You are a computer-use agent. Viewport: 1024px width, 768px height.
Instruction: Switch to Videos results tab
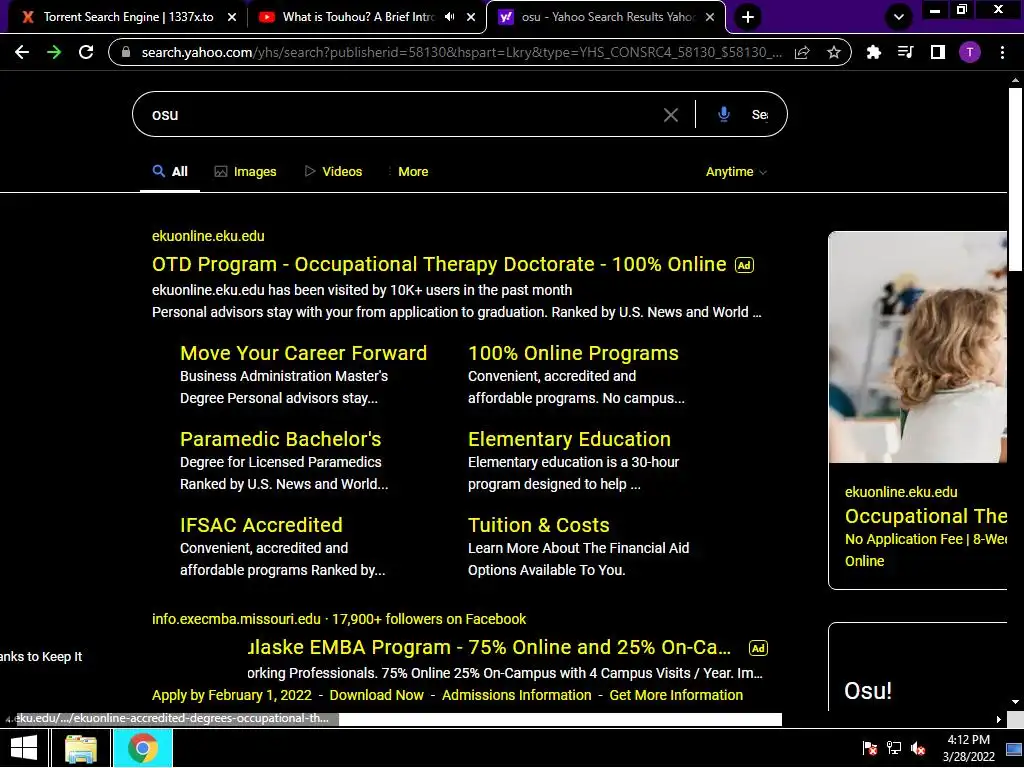coord(333,172)
